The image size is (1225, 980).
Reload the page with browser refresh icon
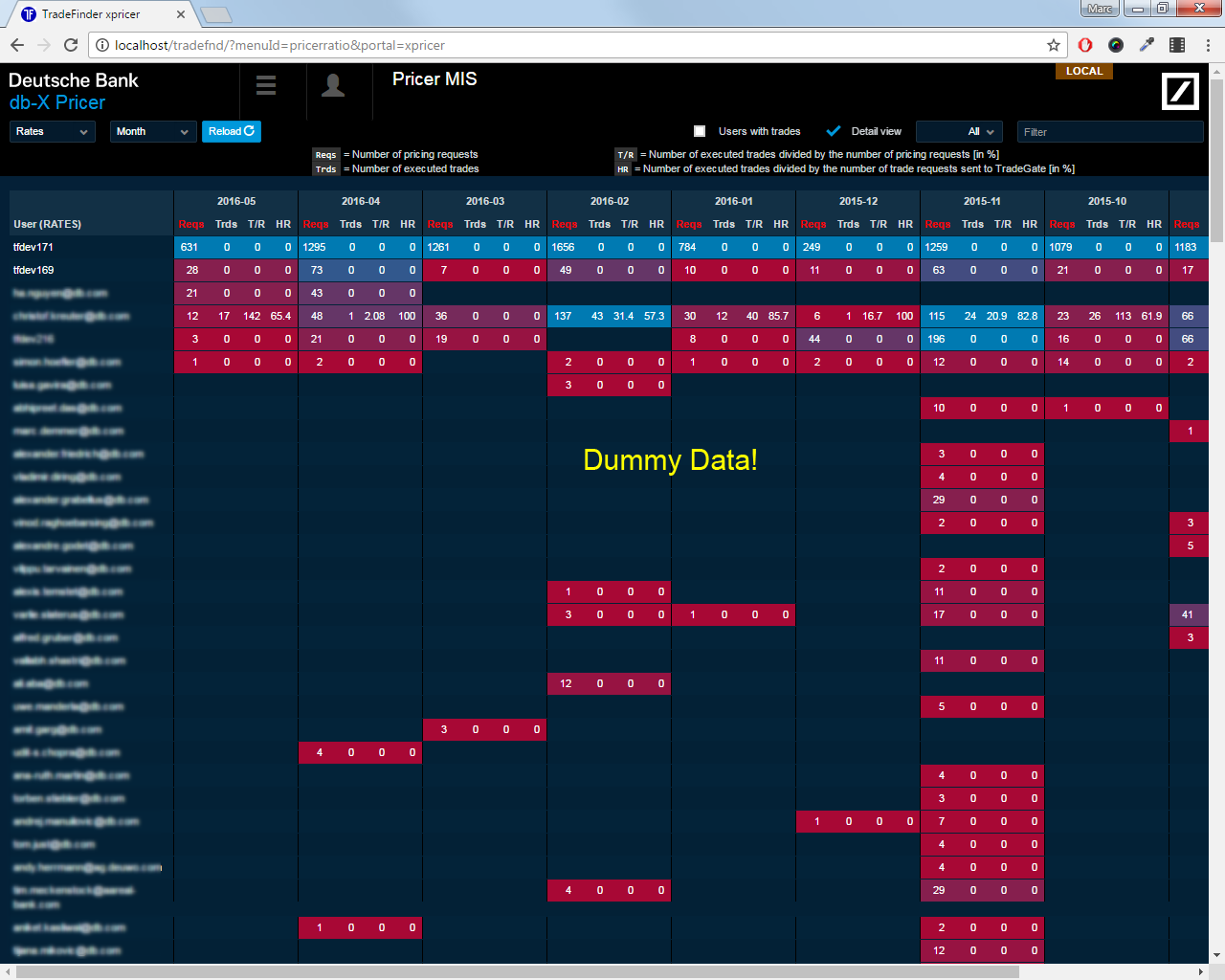pyautogui.click(x=71, y=45)
